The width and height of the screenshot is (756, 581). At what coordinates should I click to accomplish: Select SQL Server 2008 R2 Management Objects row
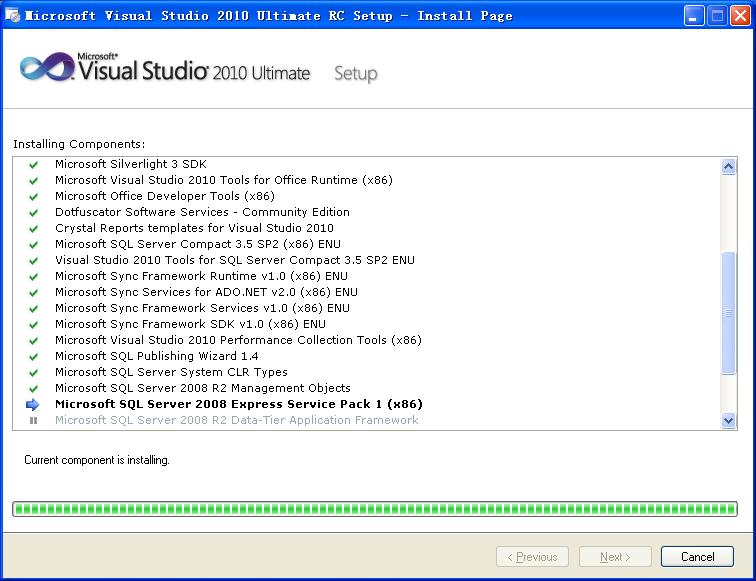(x=203, y=388)
